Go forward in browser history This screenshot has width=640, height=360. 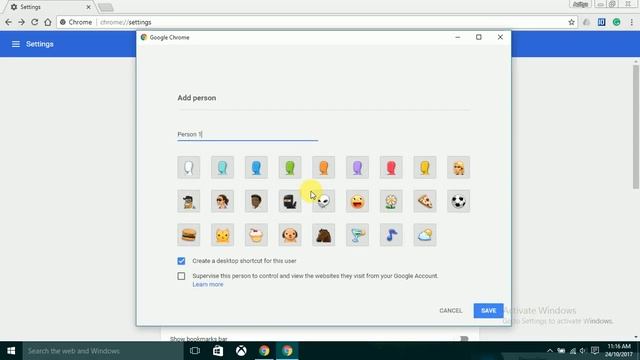click(x=22, y=22)
